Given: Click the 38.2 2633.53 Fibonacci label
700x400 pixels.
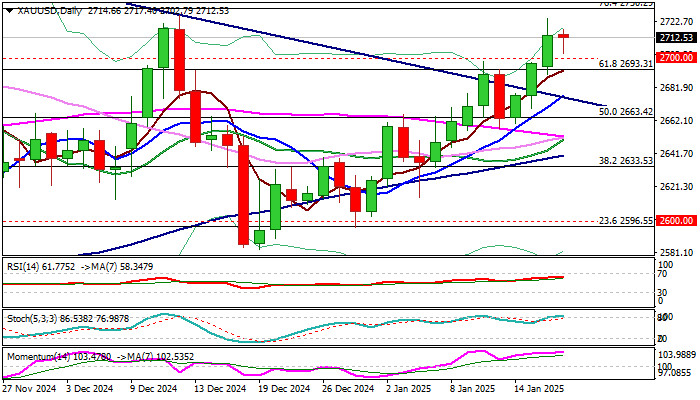Looking at the screenshot, I should [625, 161].
